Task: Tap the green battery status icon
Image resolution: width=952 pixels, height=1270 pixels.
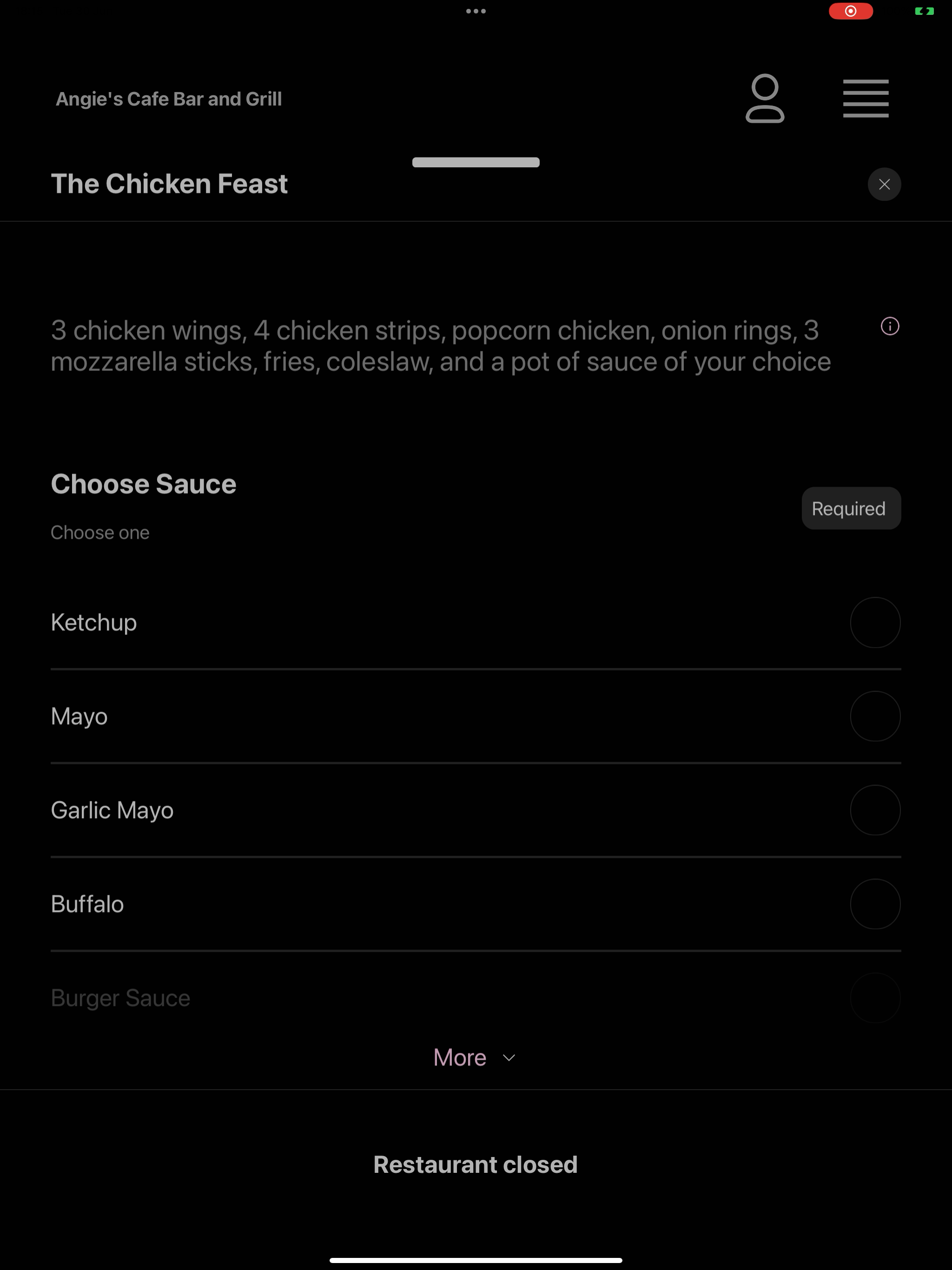Action: [925, 11]
